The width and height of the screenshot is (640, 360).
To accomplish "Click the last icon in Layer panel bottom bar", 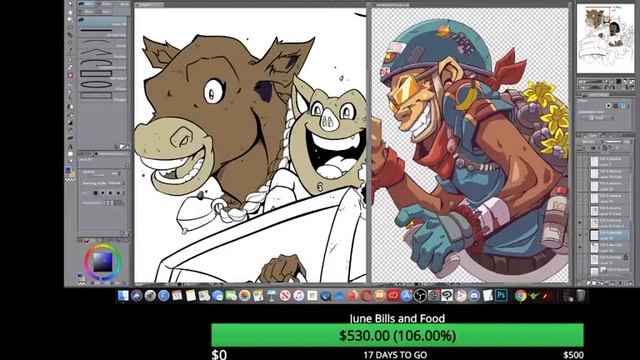I will pyautogui.click(x=630, y=283).
